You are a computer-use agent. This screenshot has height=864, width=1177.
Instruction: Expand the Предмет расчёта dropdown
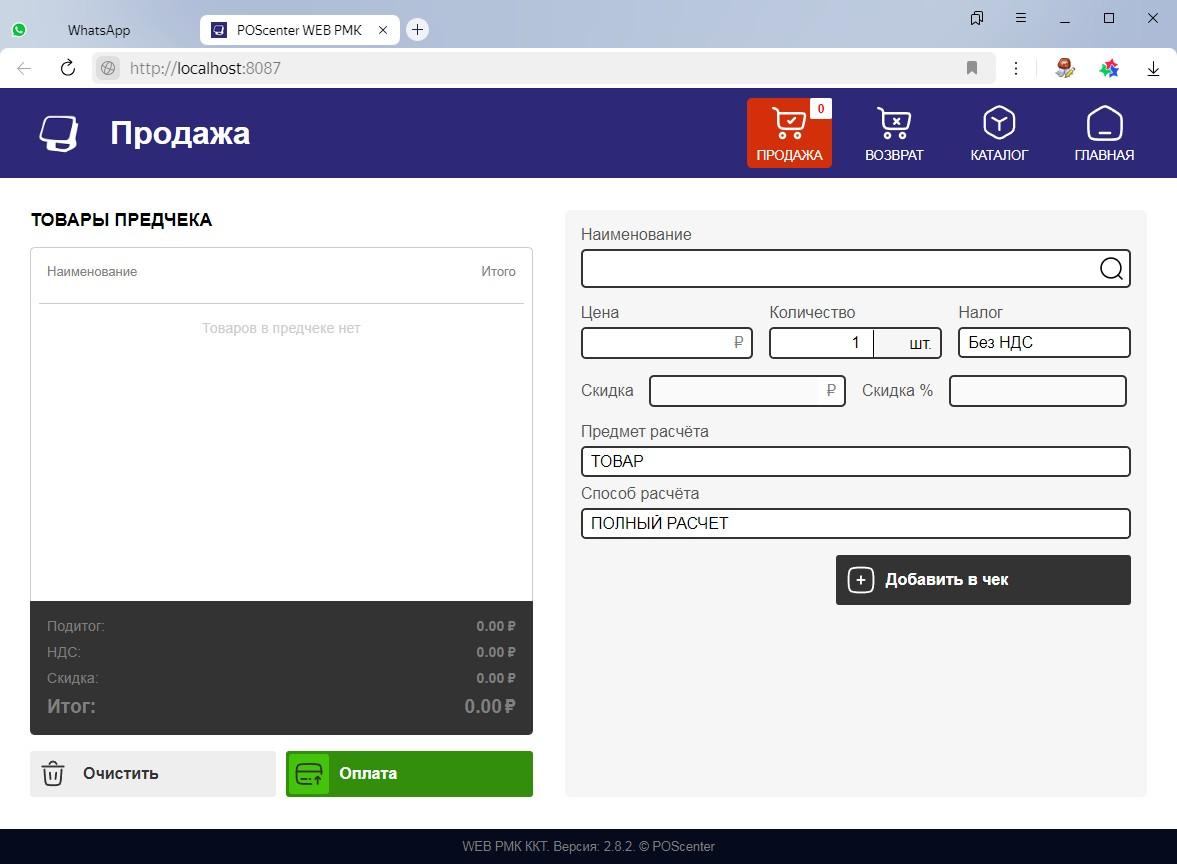click(855, 461)
